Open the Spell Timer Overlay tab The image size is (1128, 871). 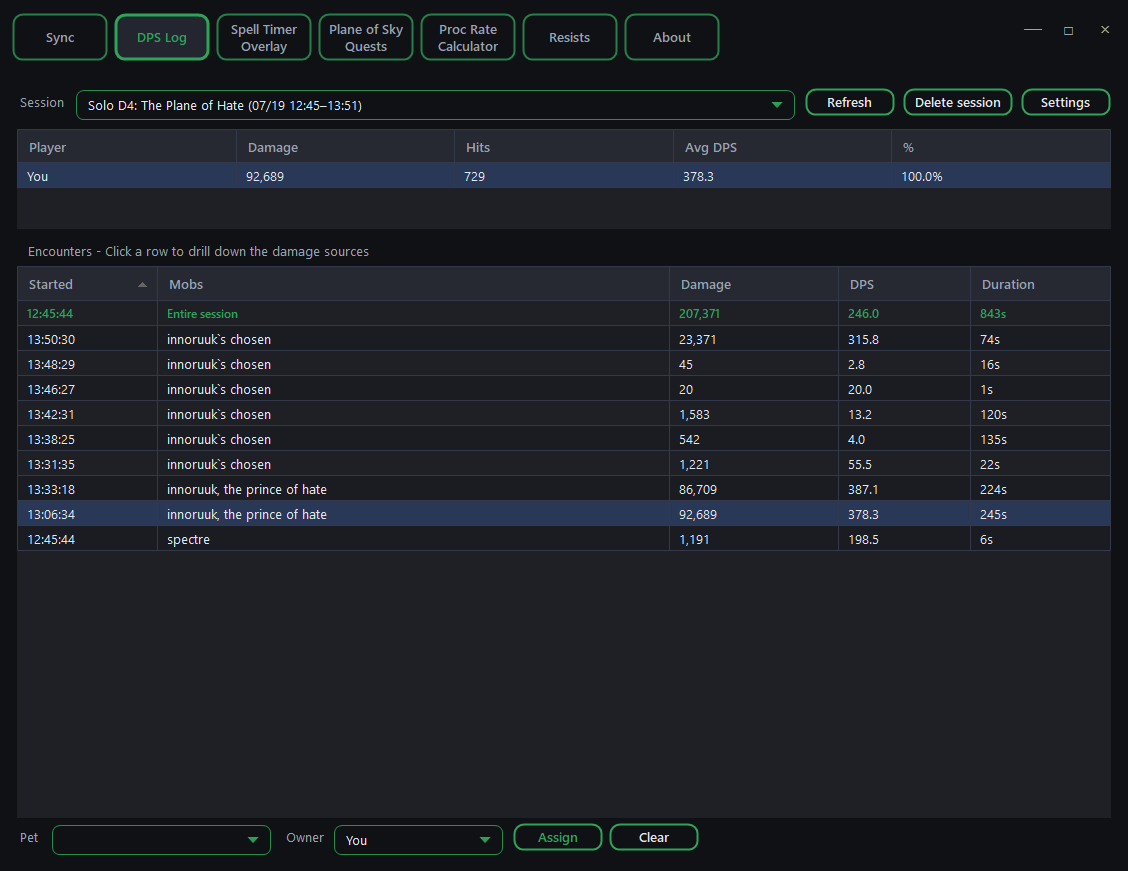click(x=264, y=37)
